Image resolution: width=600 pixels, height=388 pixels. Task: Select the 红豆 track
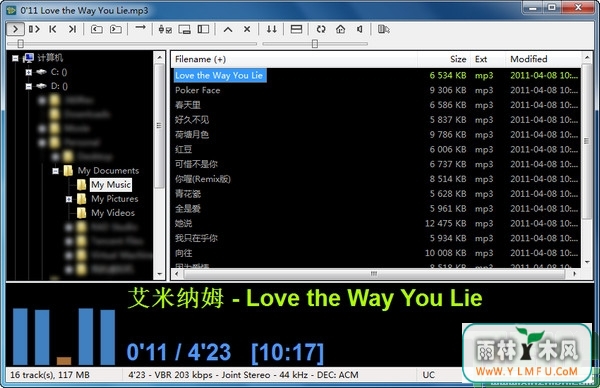pyautogui.click(x=184, y=150)
